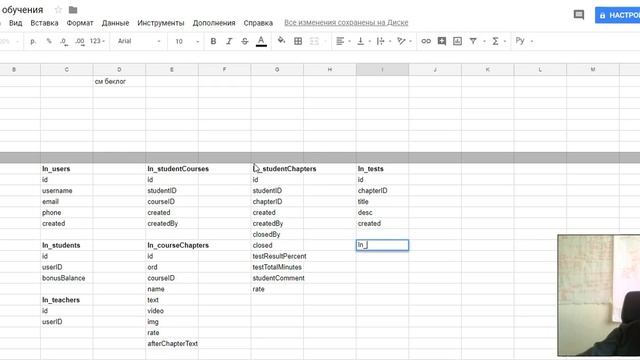Screen dimensions: 640x360
Task: Open the Данные menu
Action: click(116, 23)
